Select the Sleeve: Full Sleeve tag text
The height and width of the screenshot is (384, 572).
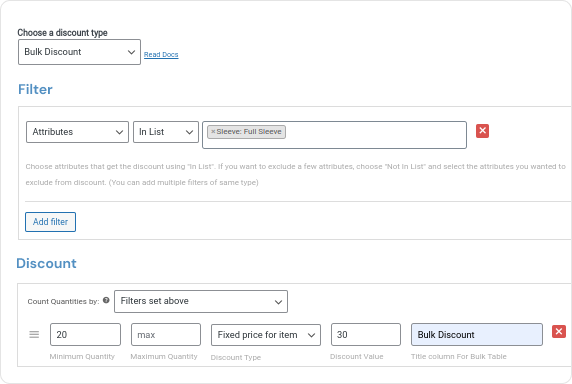coord(249,132)
